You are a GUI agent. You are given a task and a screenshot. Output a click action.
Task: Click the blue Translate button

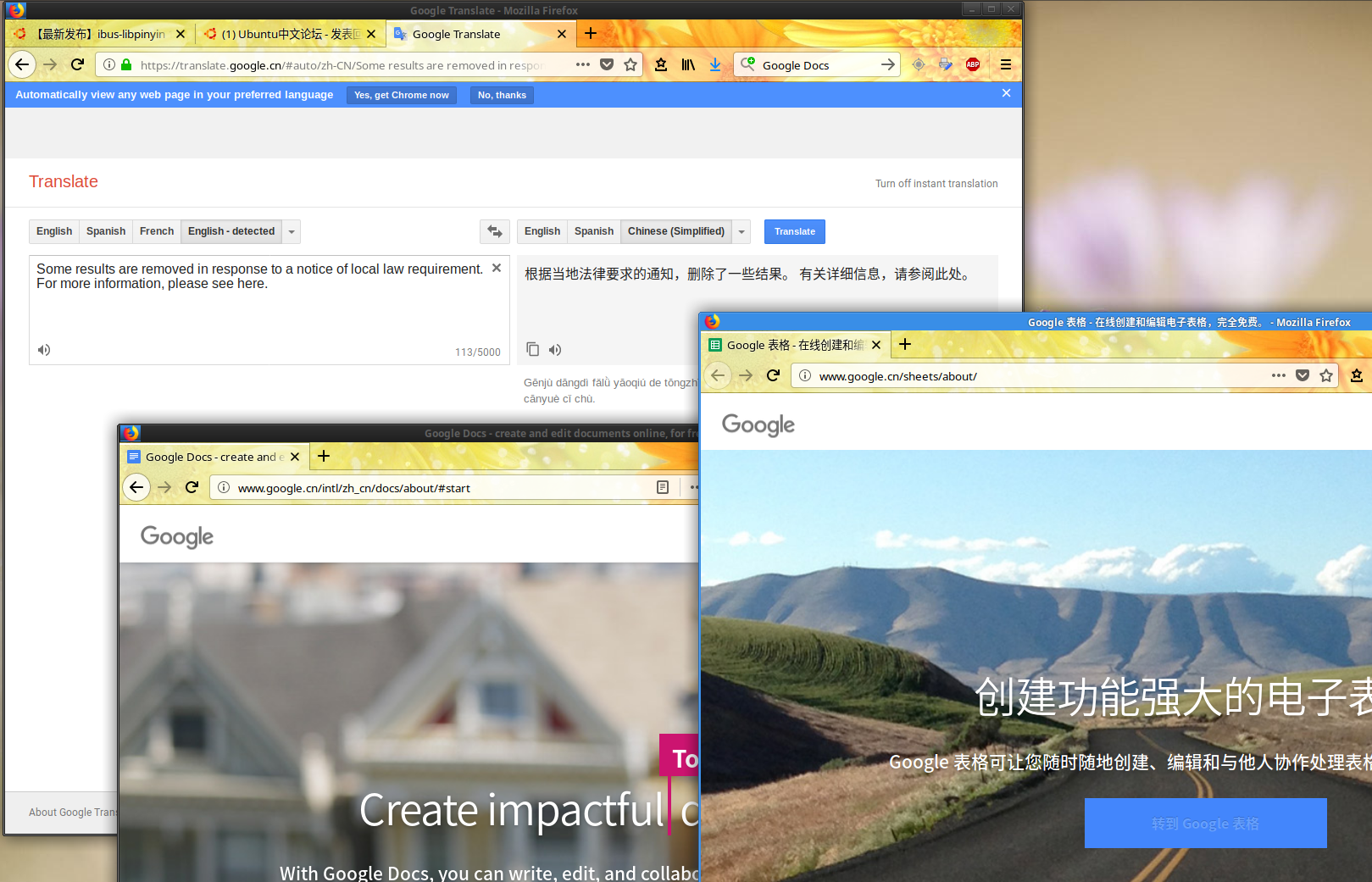(x=795, y=231)
